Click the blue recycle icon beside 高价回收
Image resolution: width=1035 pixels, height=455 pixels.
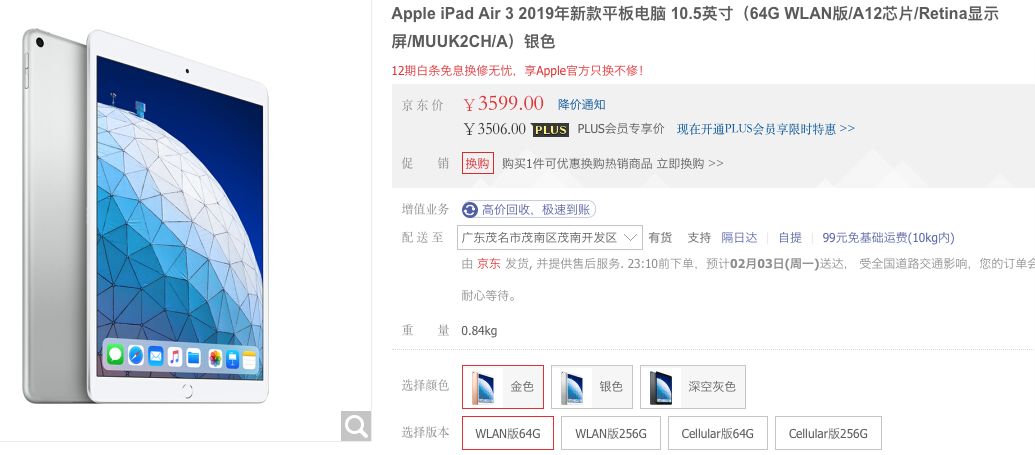pyautogui.click(x=470, y=210)
